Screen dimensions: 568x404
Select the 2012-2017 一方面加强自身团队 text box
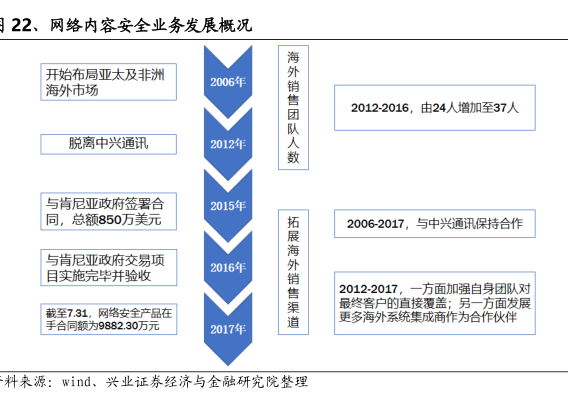[435, 303]
